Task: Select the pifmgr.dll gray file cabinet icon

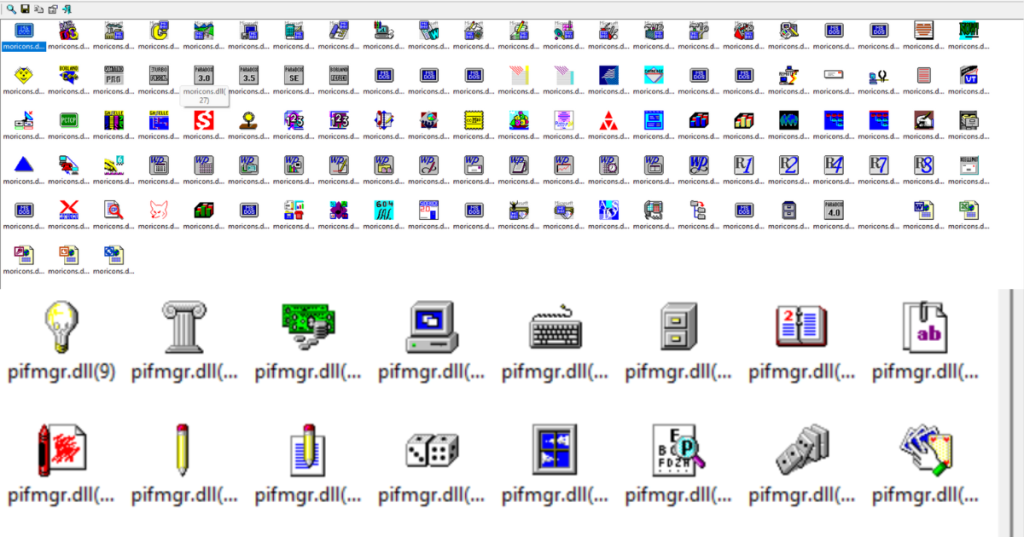Action: [679, 327]
